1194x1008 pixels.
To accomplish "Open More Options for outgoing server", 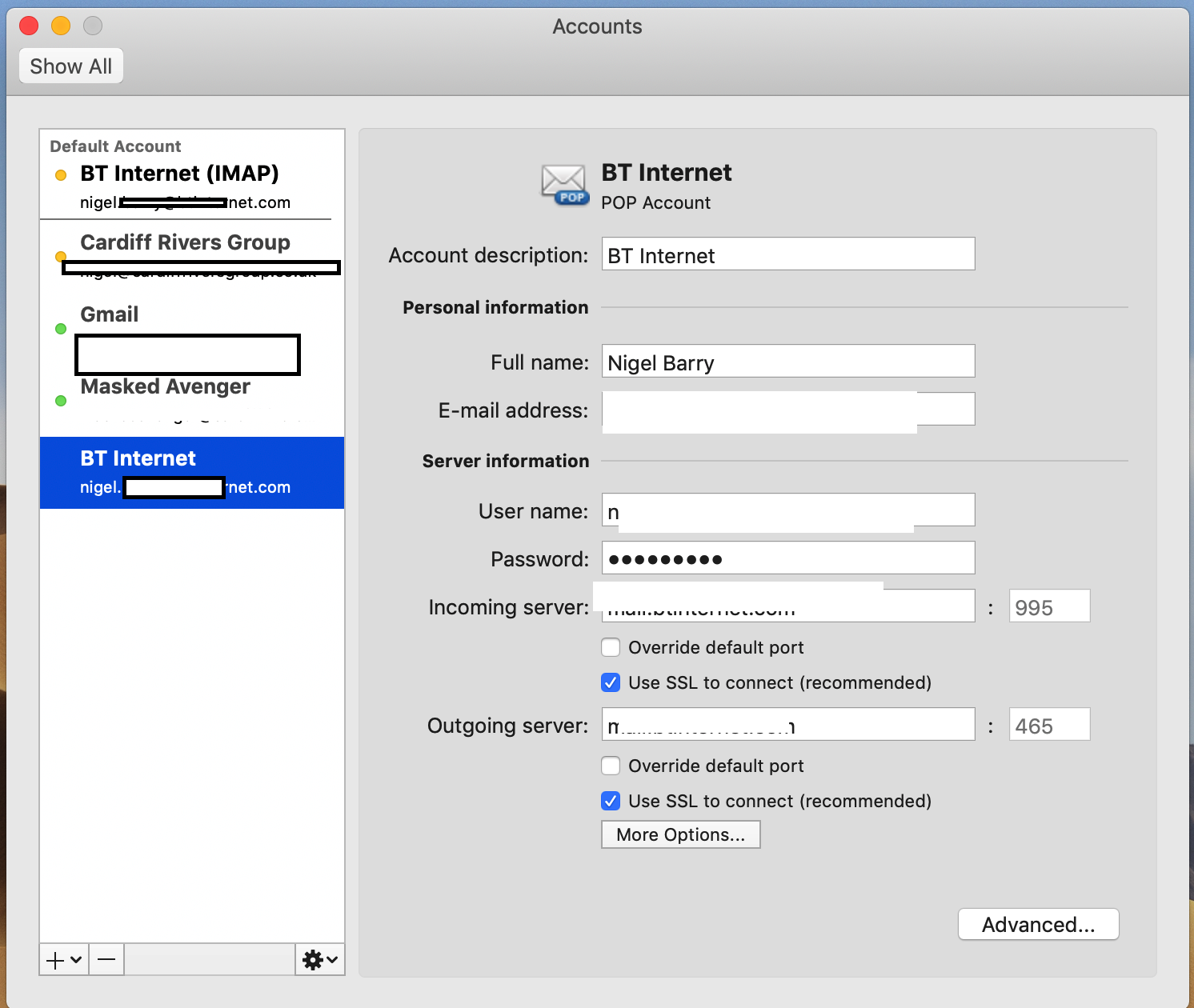I will coord(681,834).
